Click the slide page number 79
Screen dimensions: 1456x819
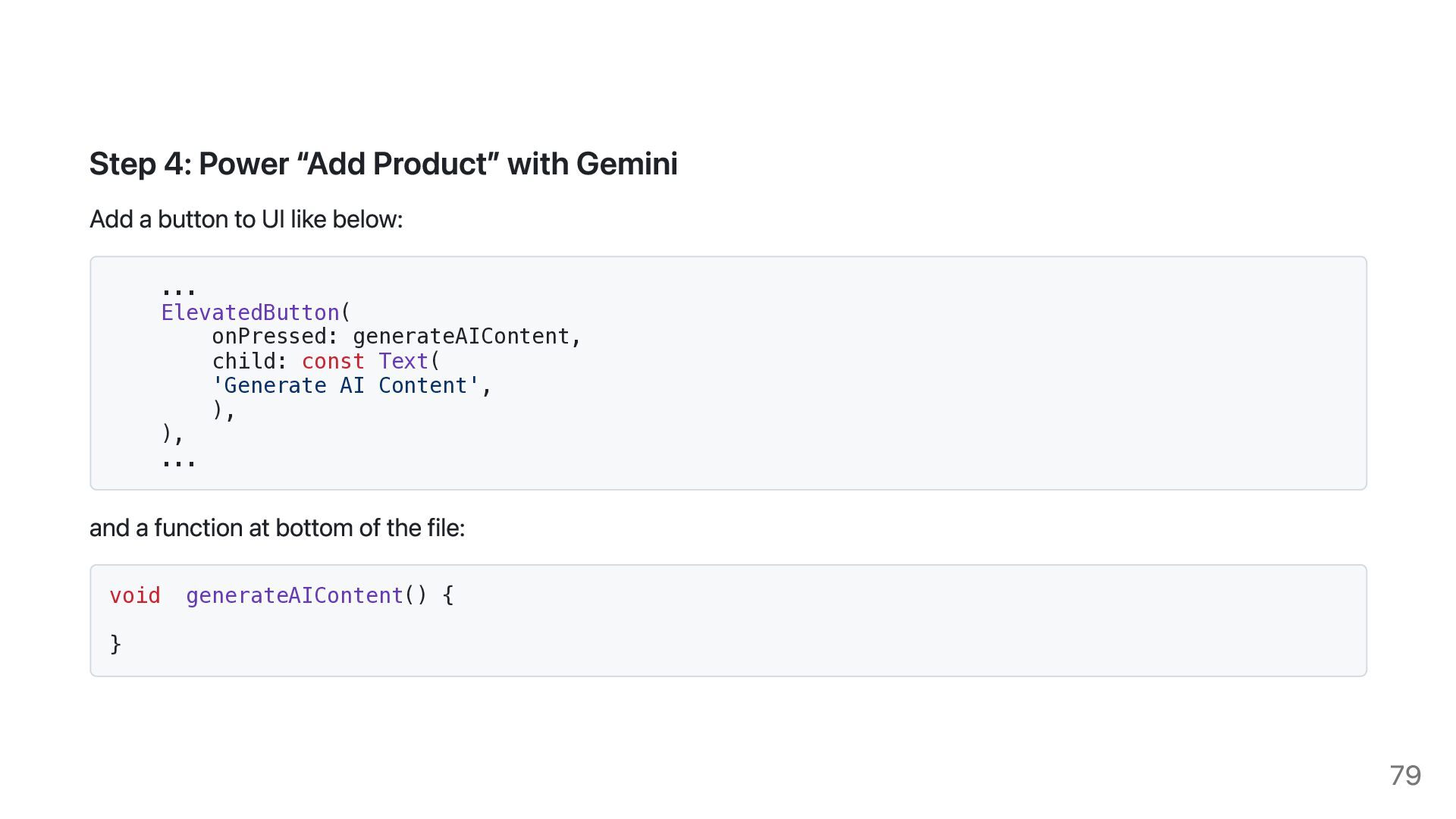[1405, 775]
